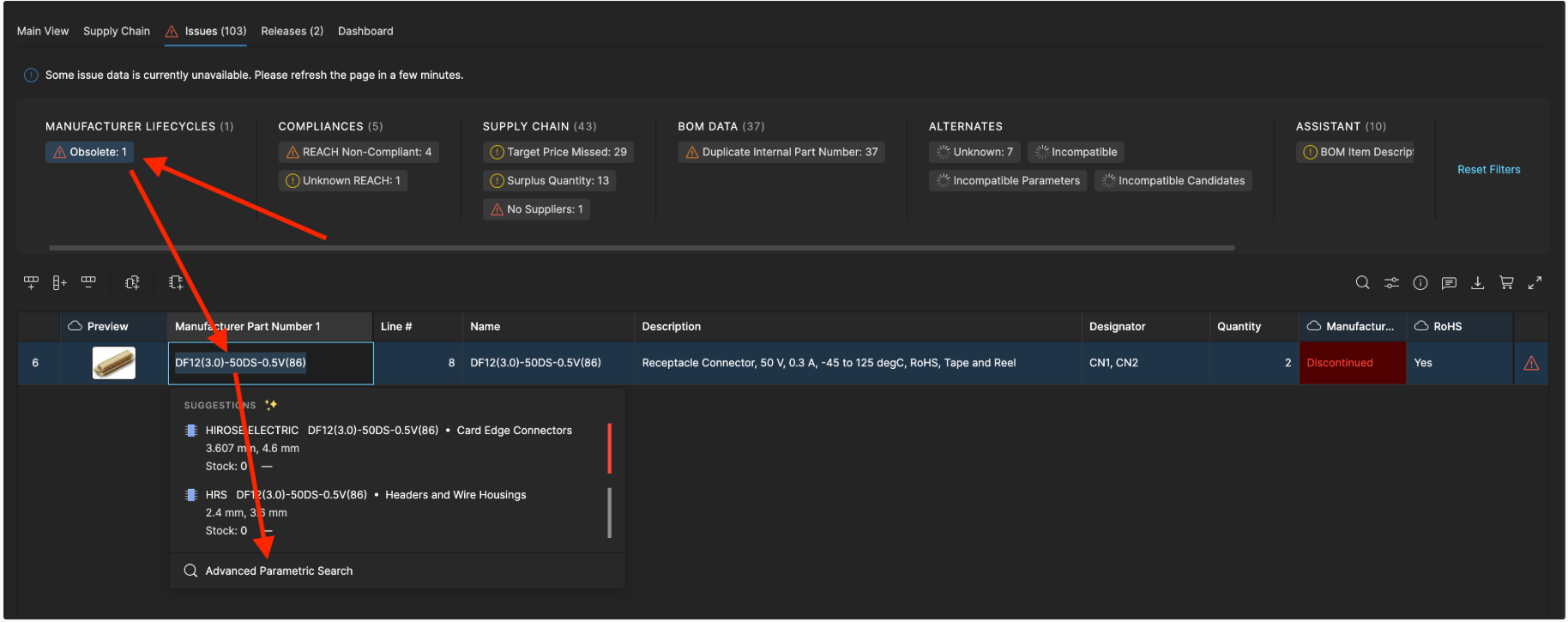Image resolution: width=1568 pixels, height=622 pixels.
Task: Click the row number 6 cell
Action: pyautogui.click(x=39, y=363)
